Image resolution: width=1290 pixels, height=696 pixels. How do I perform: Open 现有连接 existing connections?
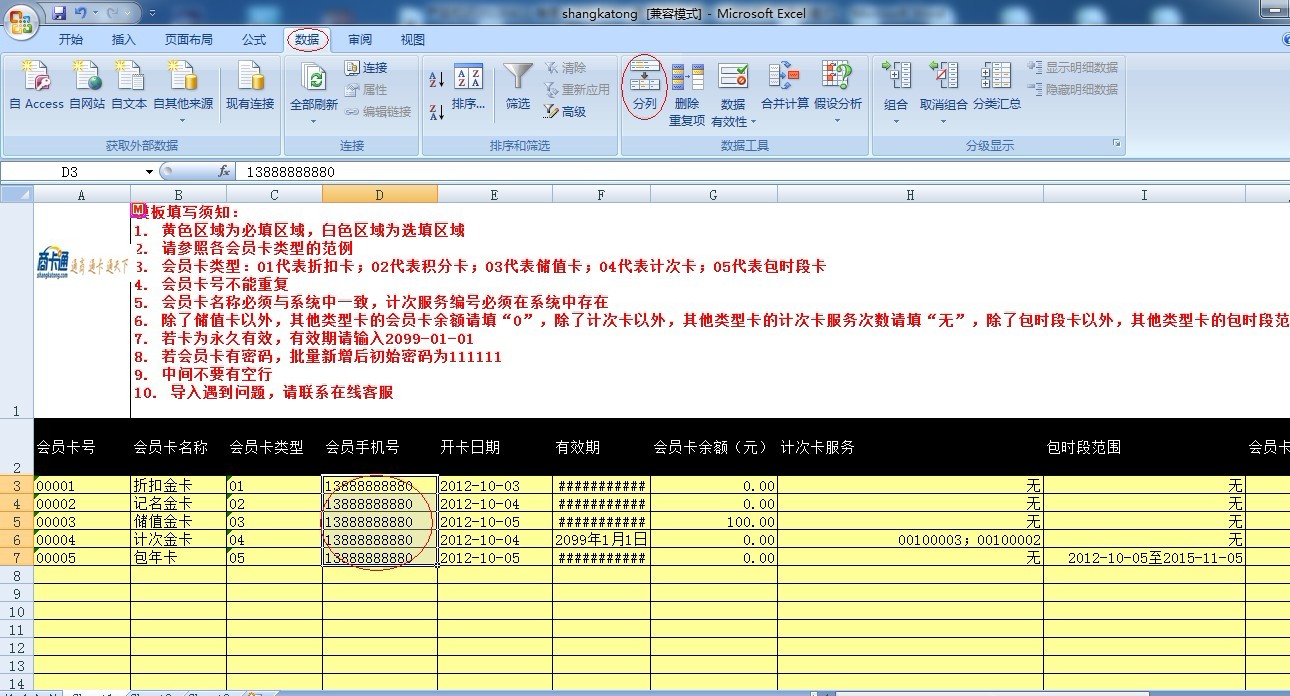click(249, 78)
